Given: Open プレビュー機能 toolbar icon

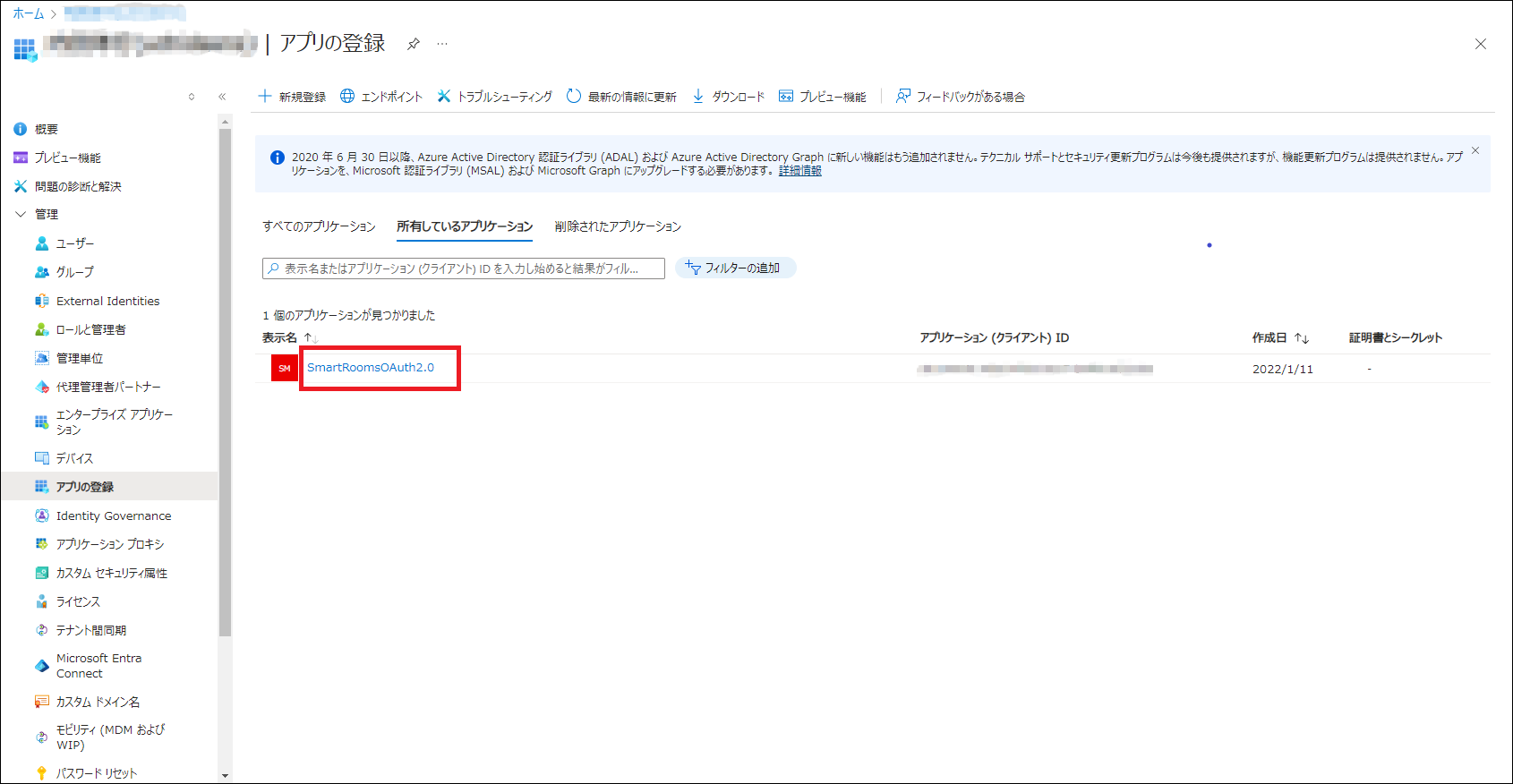Looking at the screenshot, I should [x=786, y=96].
